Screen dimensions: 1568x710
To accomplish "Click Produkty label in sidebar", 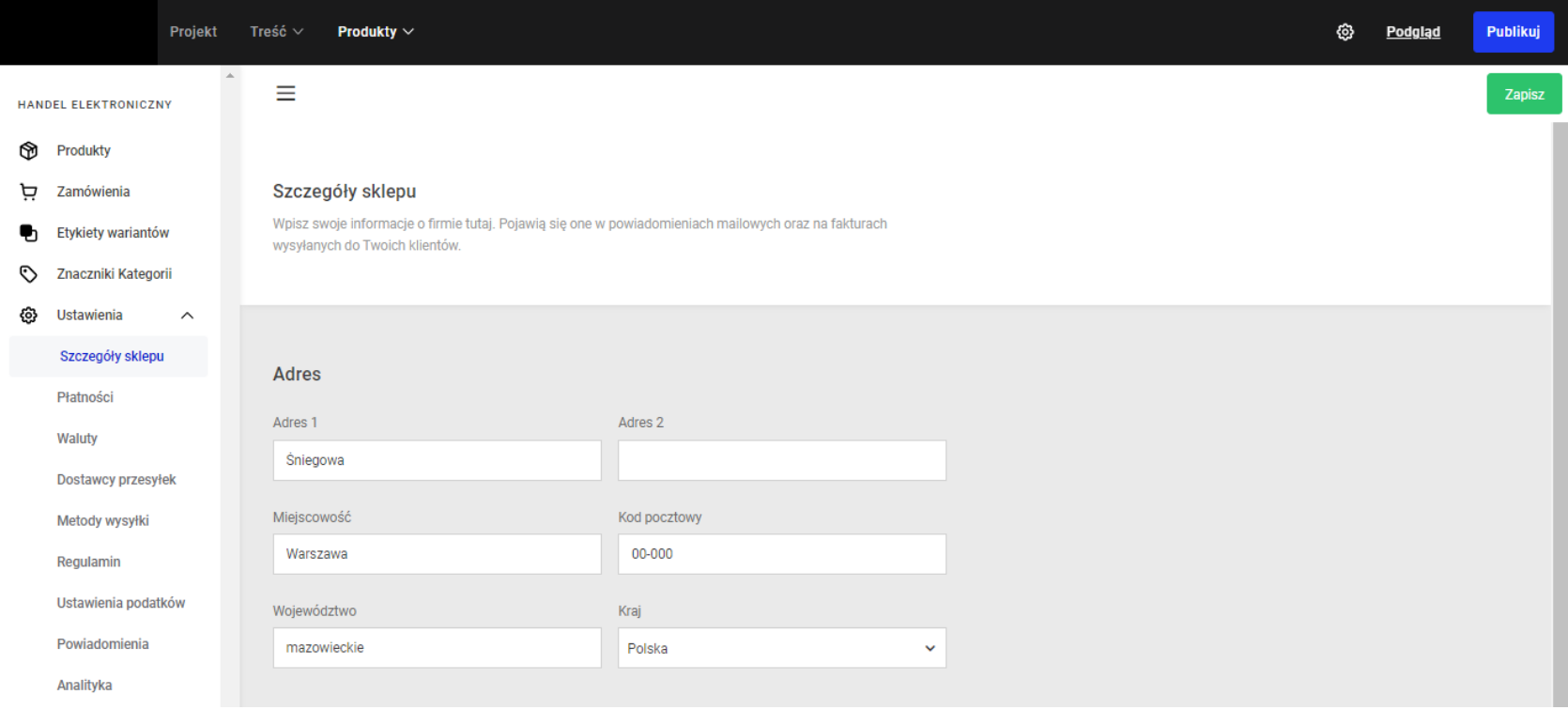I will (84, 150).
